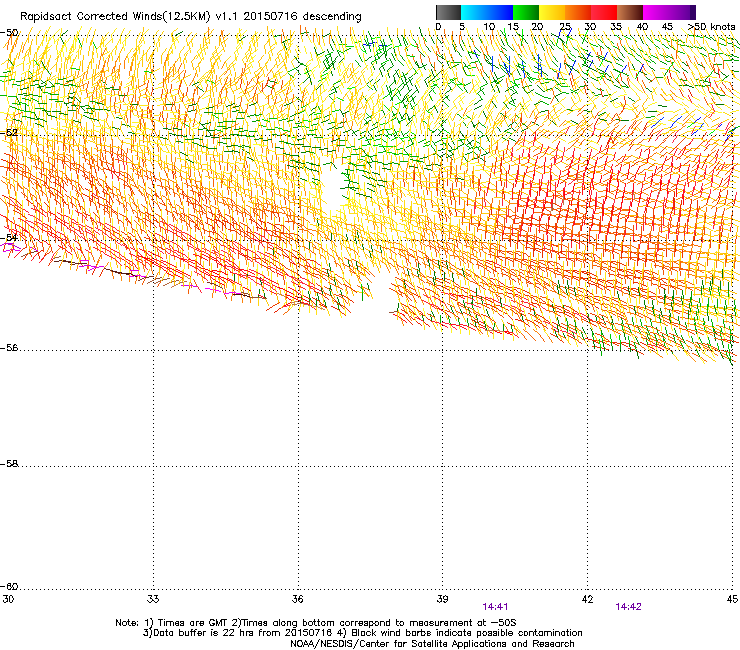Click the orange 25-30 knots color segment

click(x=578, y=12)
